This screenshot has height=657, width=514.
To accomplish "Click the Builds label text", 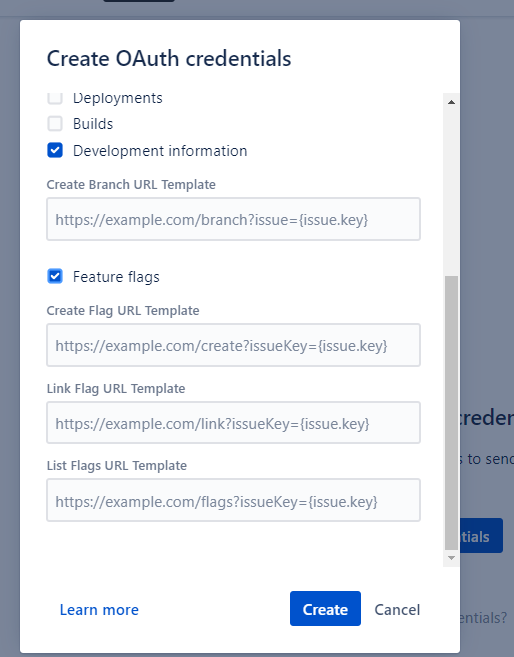I will [x=93, y=124].
